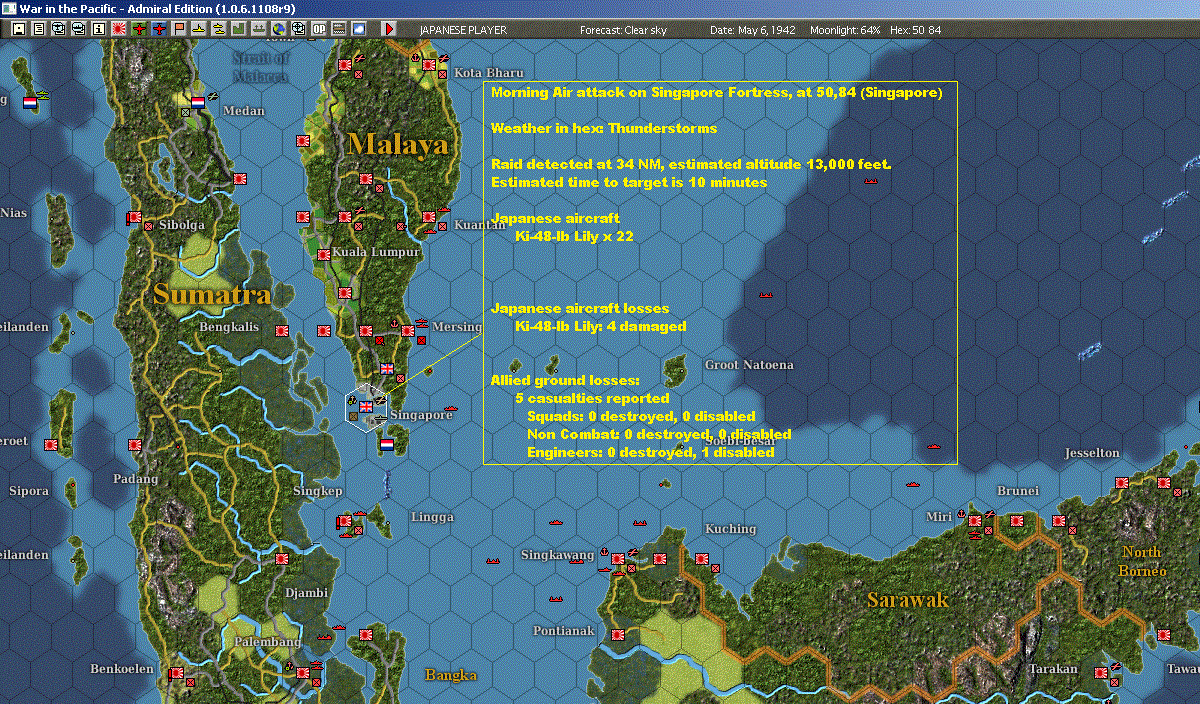Click the brown striped bar toolbar icon
This screenshot has height=704, width=1200.
click(339, 29)
